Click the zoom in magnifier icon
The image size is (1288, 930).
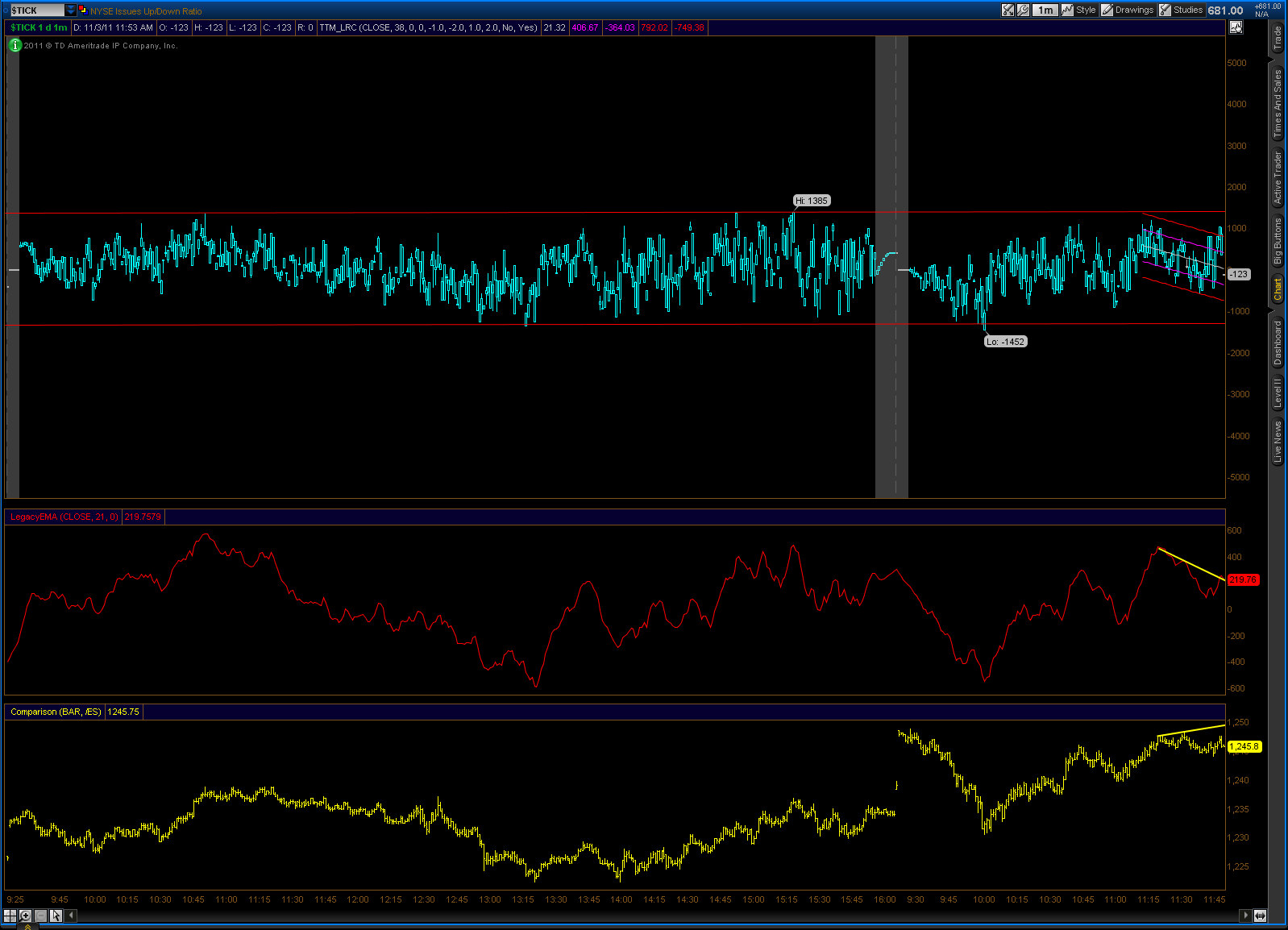click(25, 915)
